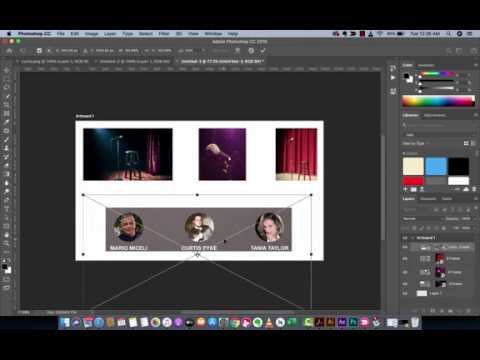Click the Photoshop icon in the Dock

(x=353, y=322)
